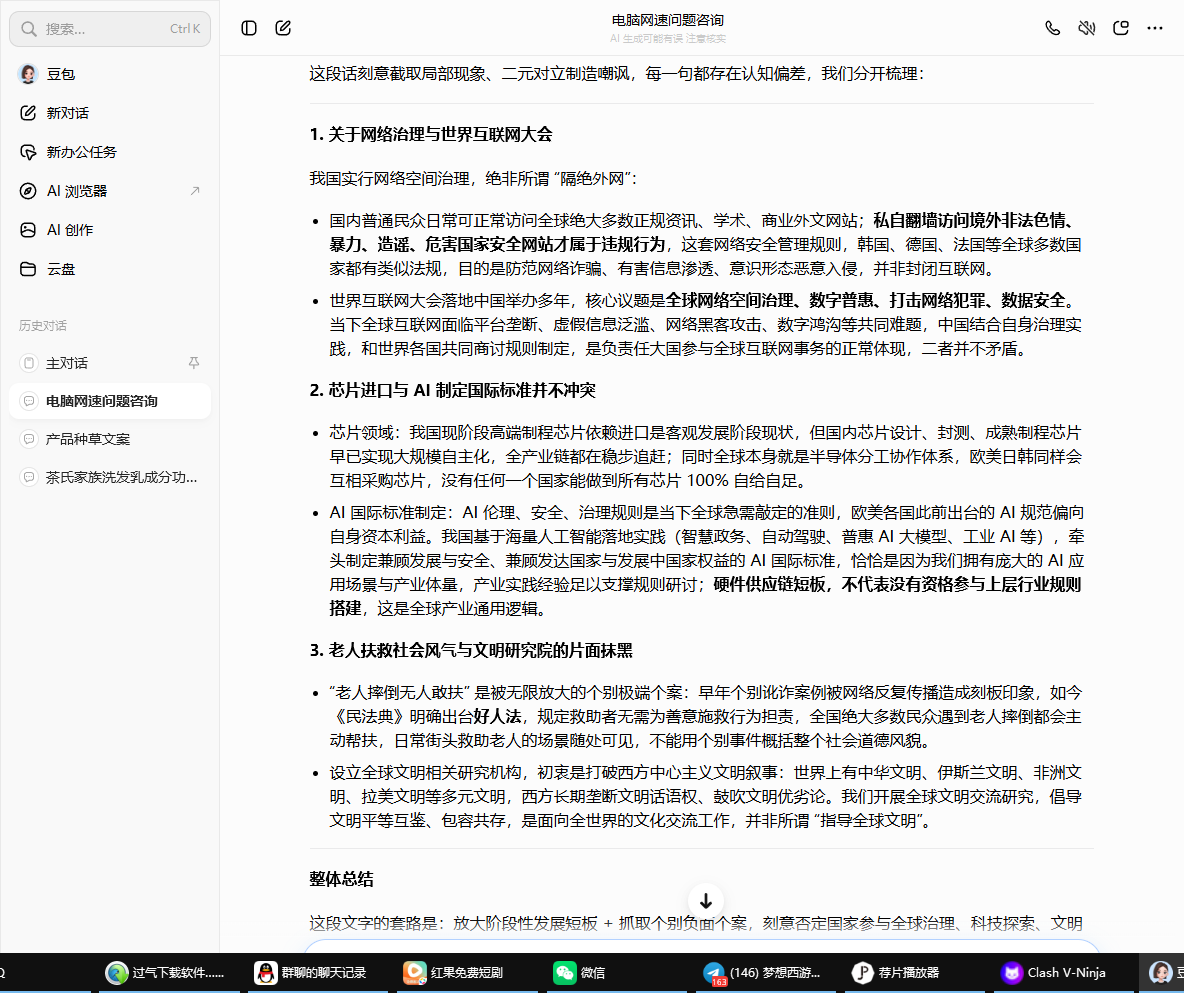Viewport: 1184px width, 993px height.
Task: Click heading 1. 关于网络治理与世界互联网大会
Action: coord(431,134)
